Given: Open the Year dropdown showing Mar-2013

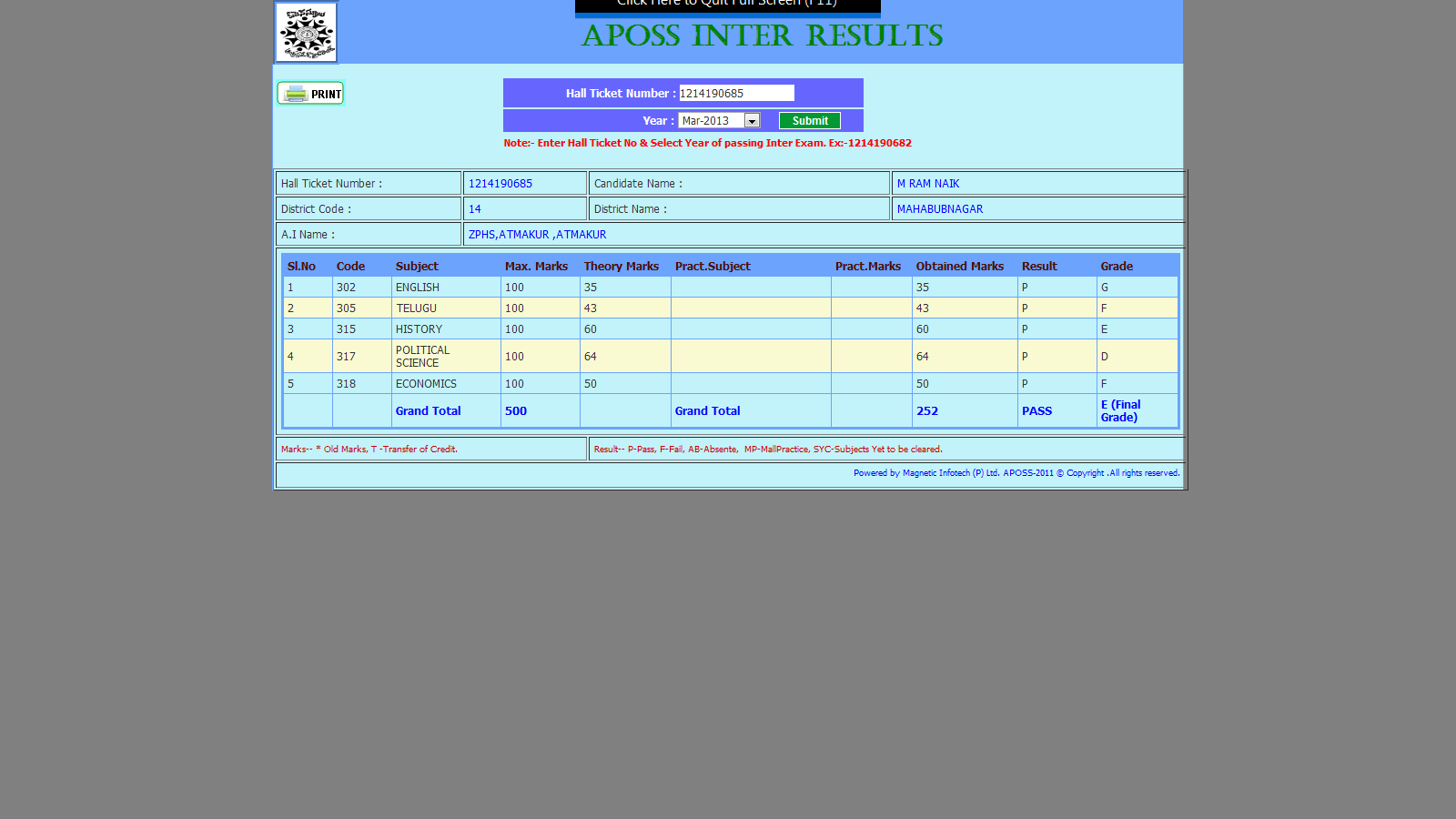Looking at the screenshot, I should click(719, 120).
